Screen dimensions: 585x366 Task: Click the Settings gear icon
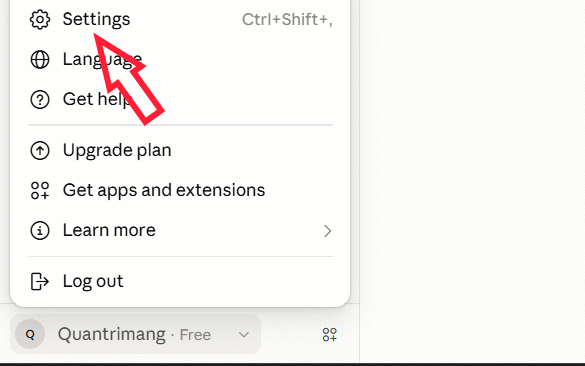coord(40,19)
